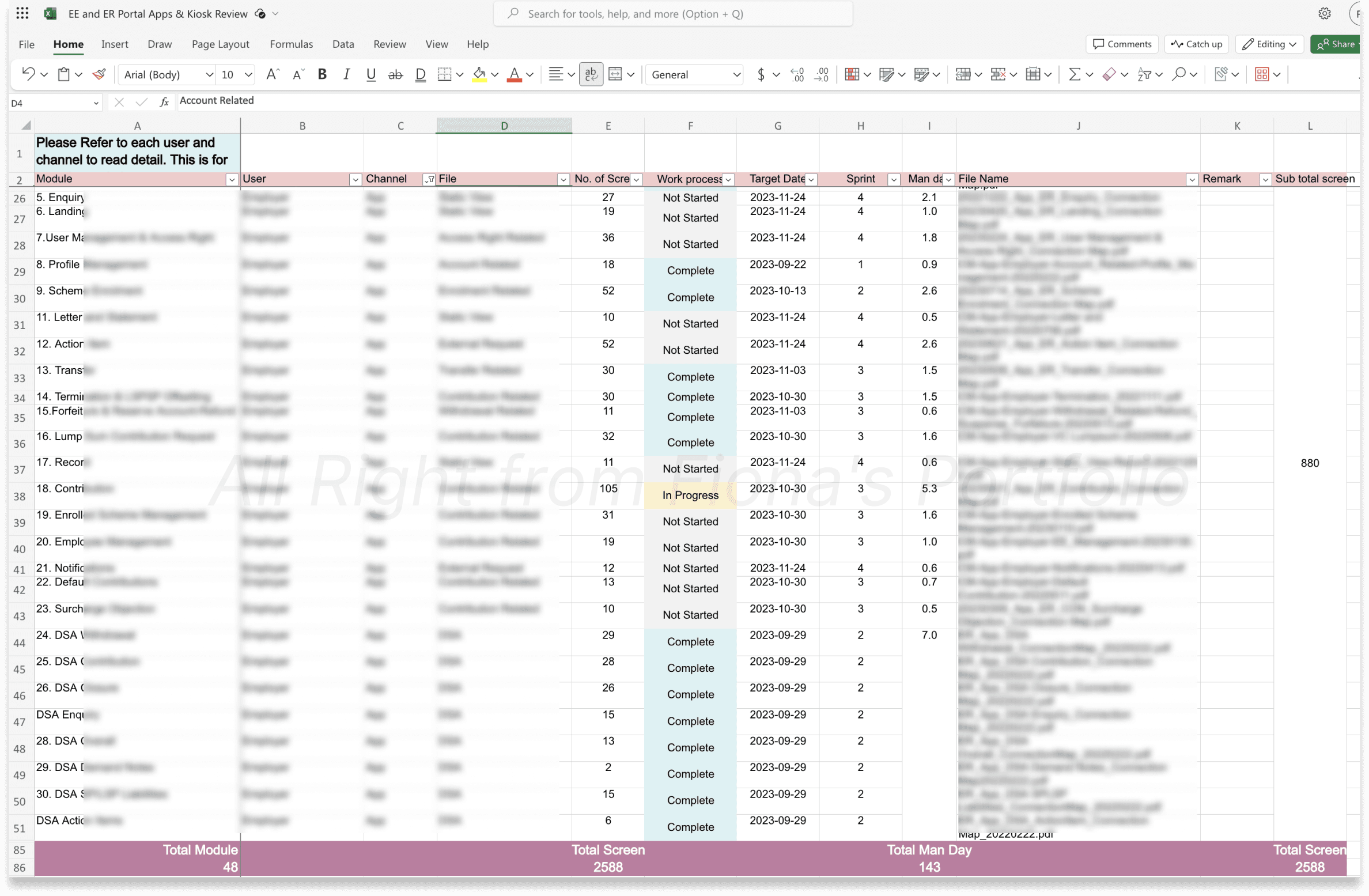Click the Comments button

[1122, 44]
